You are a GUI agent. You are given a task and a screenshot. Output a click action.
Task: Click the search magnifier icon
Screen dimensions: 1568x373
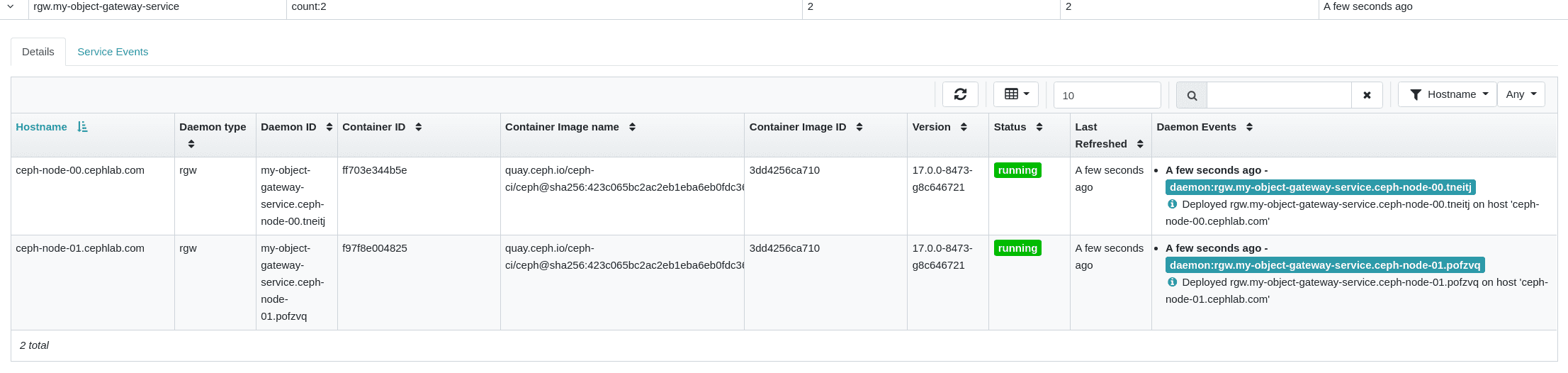(x=1192, y=95)
